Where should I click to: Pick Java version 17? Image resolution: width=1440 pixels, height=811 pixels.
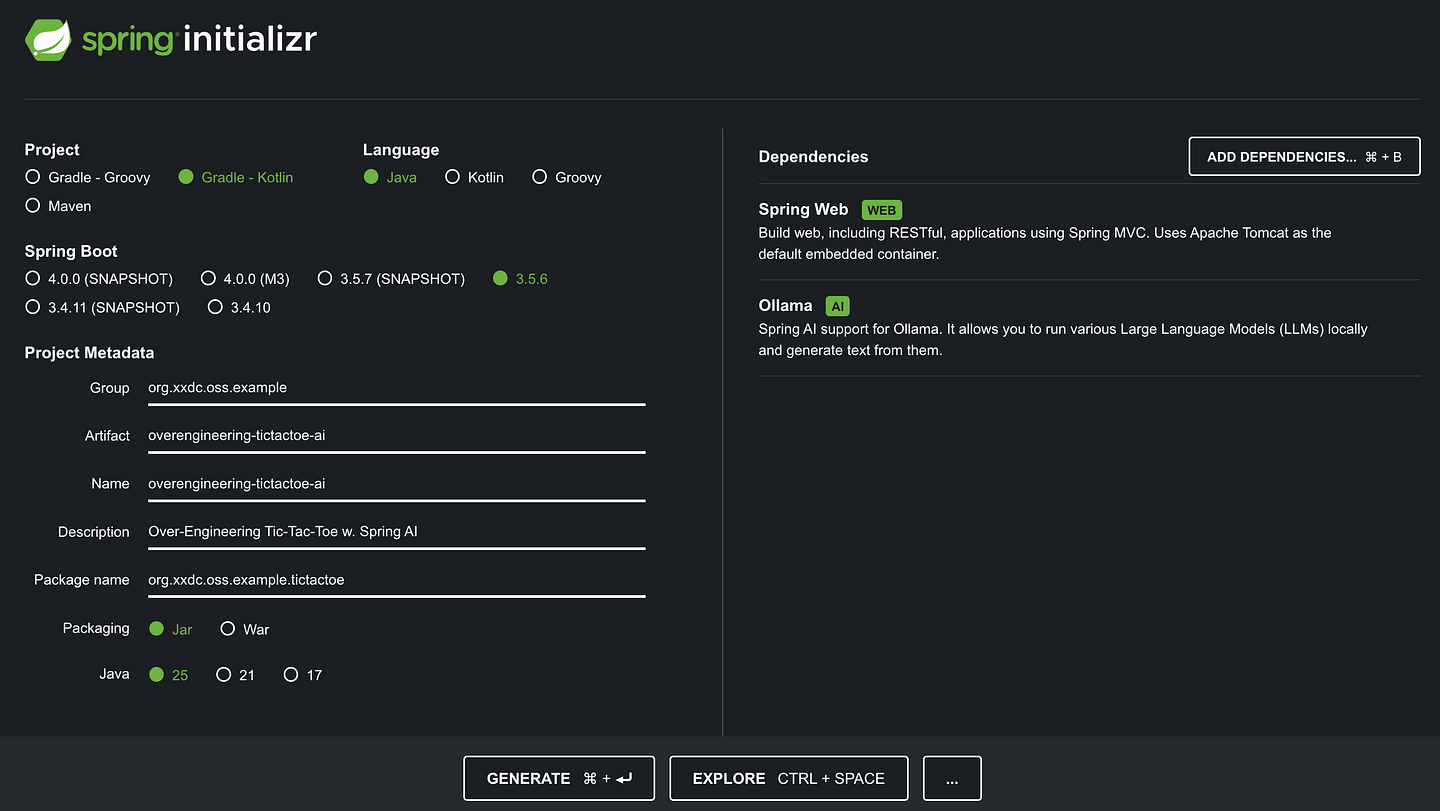303,675
